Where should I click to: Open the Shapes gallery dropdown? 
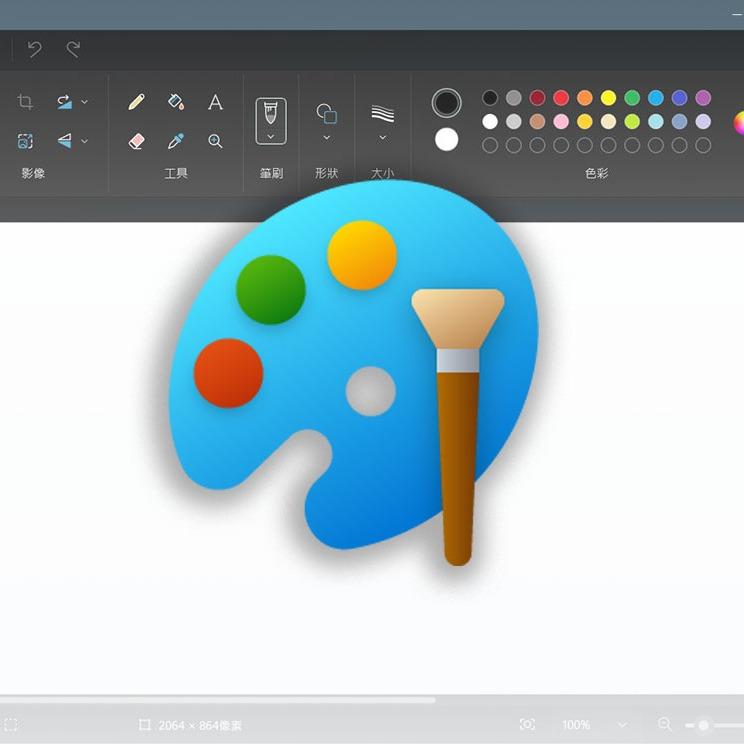[326, 137]
